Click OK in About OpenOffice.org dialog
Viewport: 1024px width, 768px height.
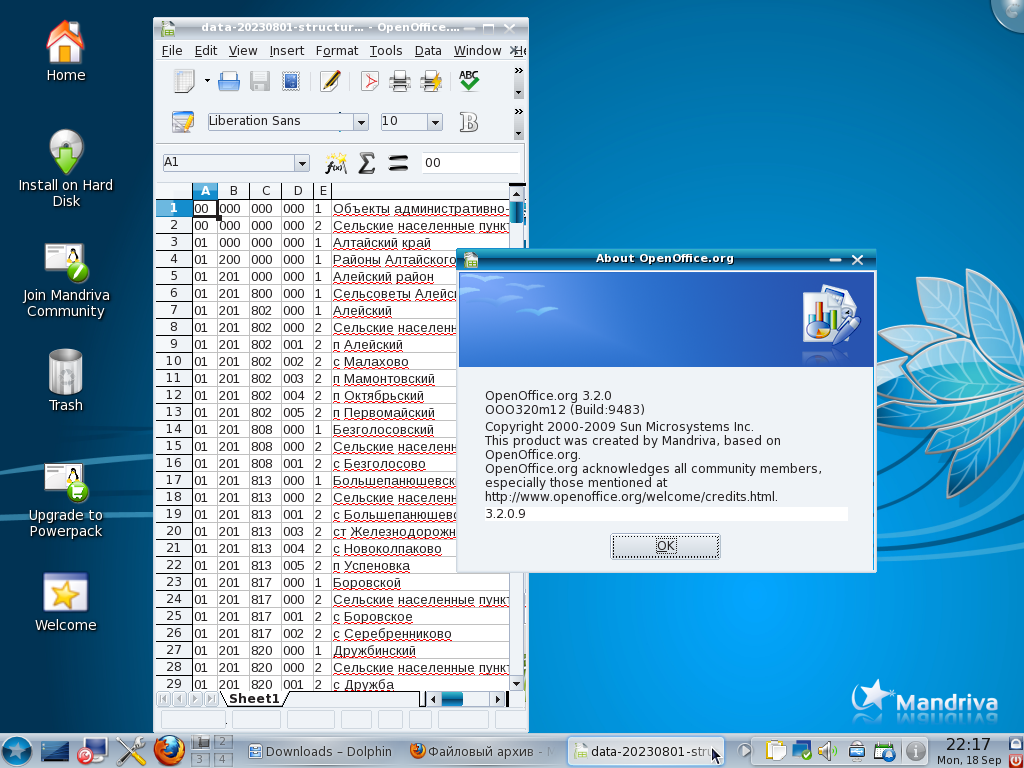(x=665, y=546)
